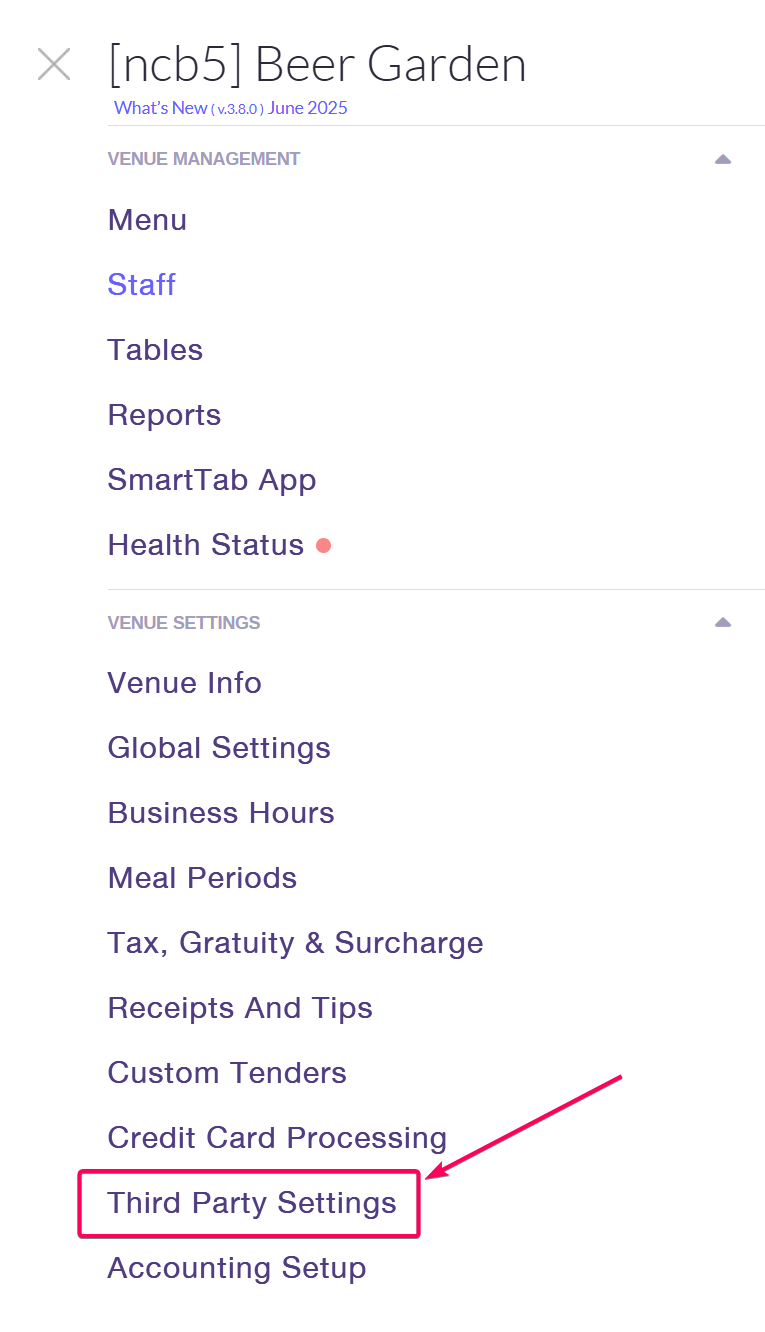765x1332 pixels.
Task: Open the Menu page
Action: click(x=147, y=220)
